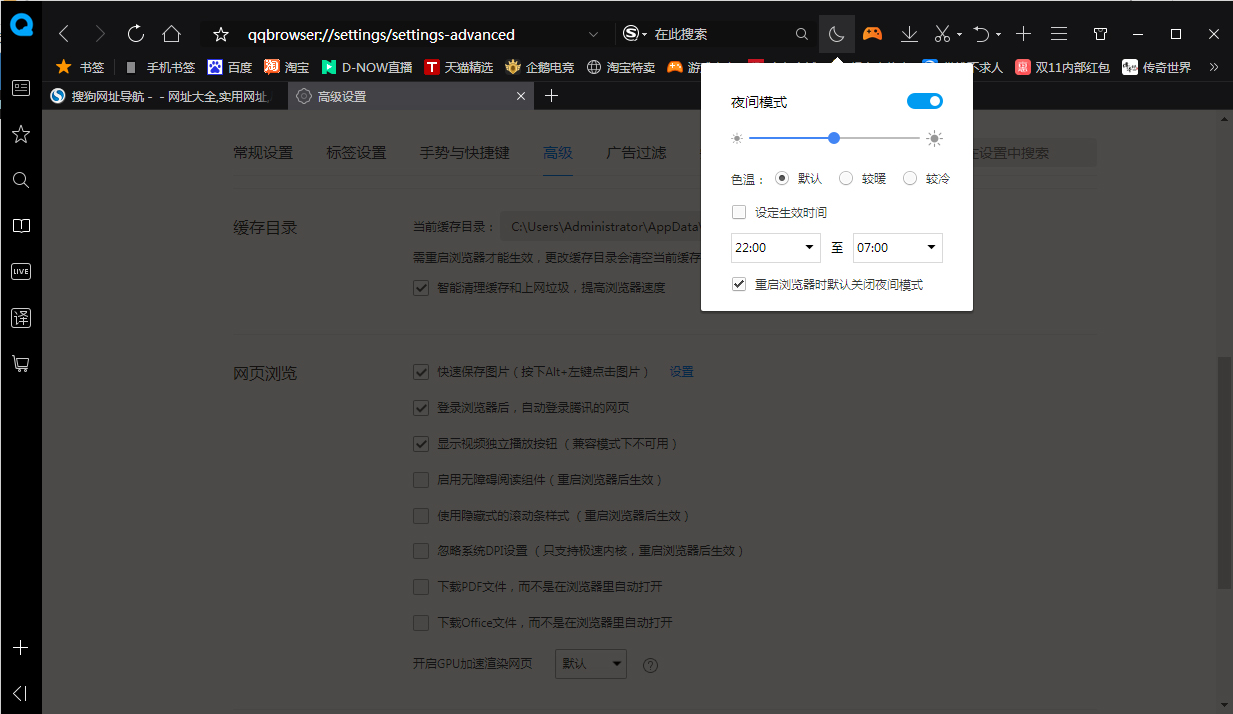
Task: Uncheck 下载PDF文件 option
Action: pyautogui.click(x=421, y=587)
